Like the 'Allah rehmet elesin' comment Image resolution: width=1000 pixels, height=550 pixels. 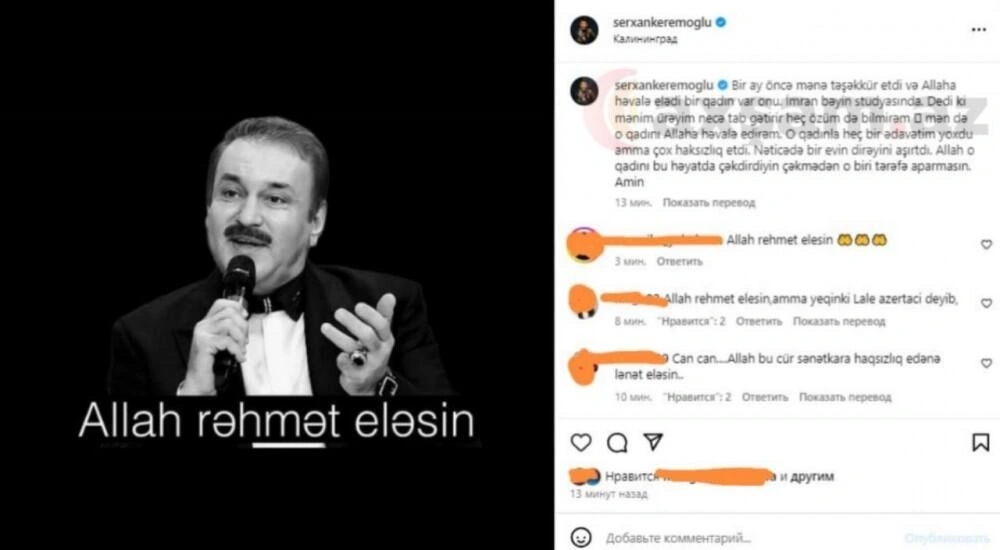coord(986,244)
